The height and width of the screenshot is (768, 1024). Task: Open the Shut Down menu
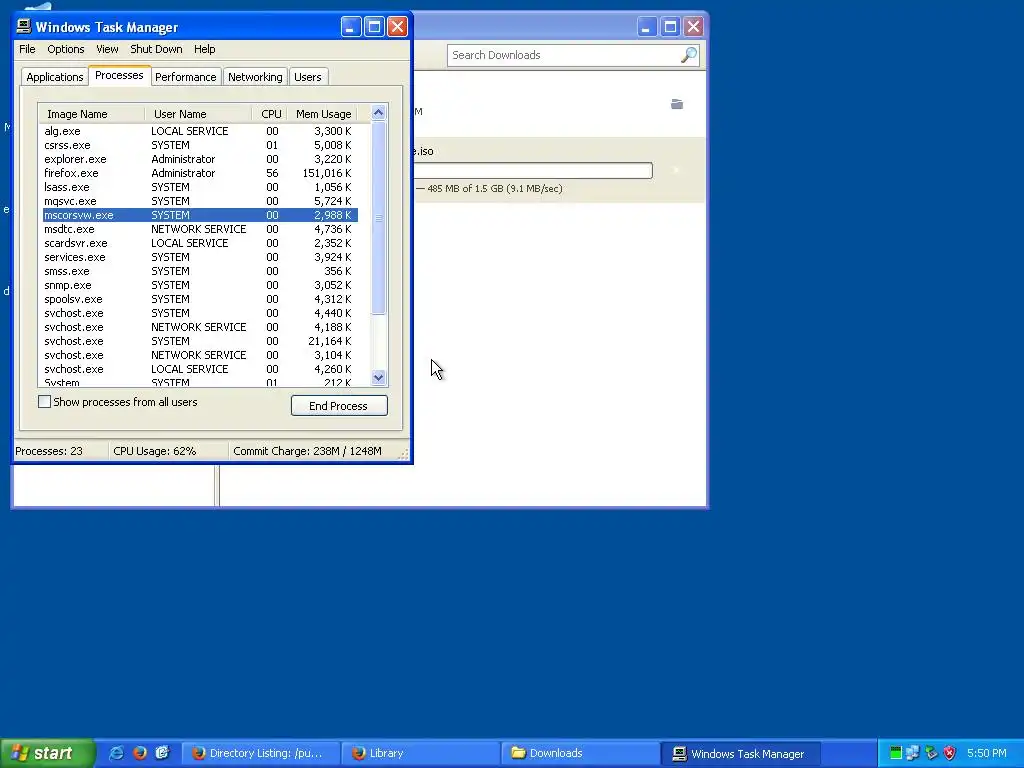tap(156, 49)
